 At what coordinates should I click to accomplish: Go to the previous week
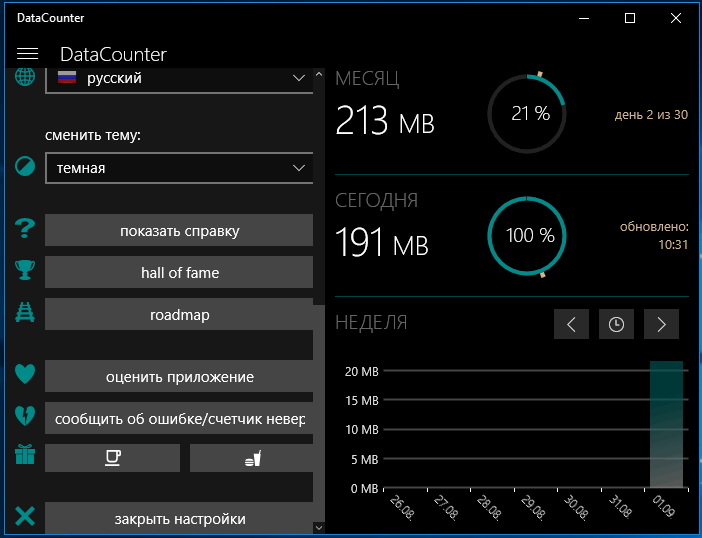pyautogui.click(x=571, y=324)
